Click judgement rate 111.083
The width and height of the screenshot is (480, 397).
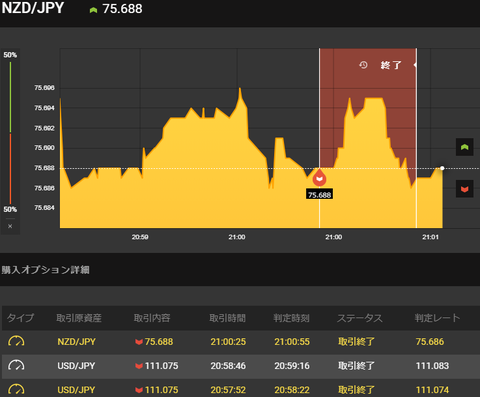coord(432,366)
